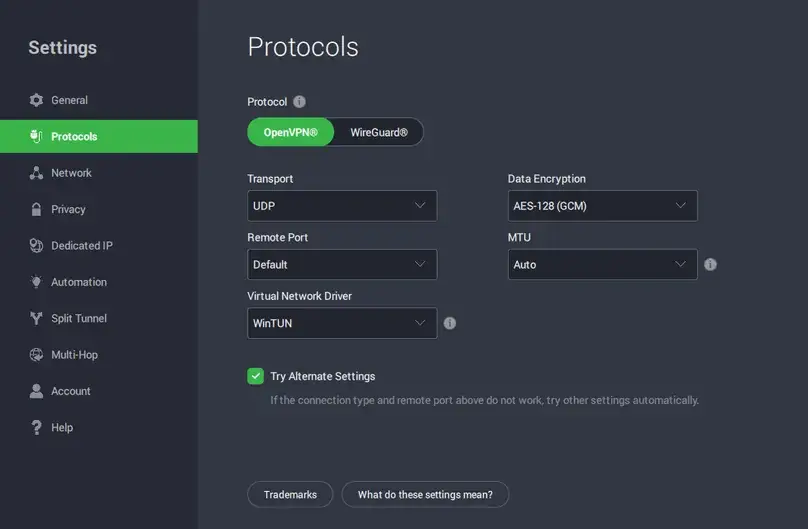Open the Automation settings section
Screen dimensions: 808x529
click(x=99, y=282)
